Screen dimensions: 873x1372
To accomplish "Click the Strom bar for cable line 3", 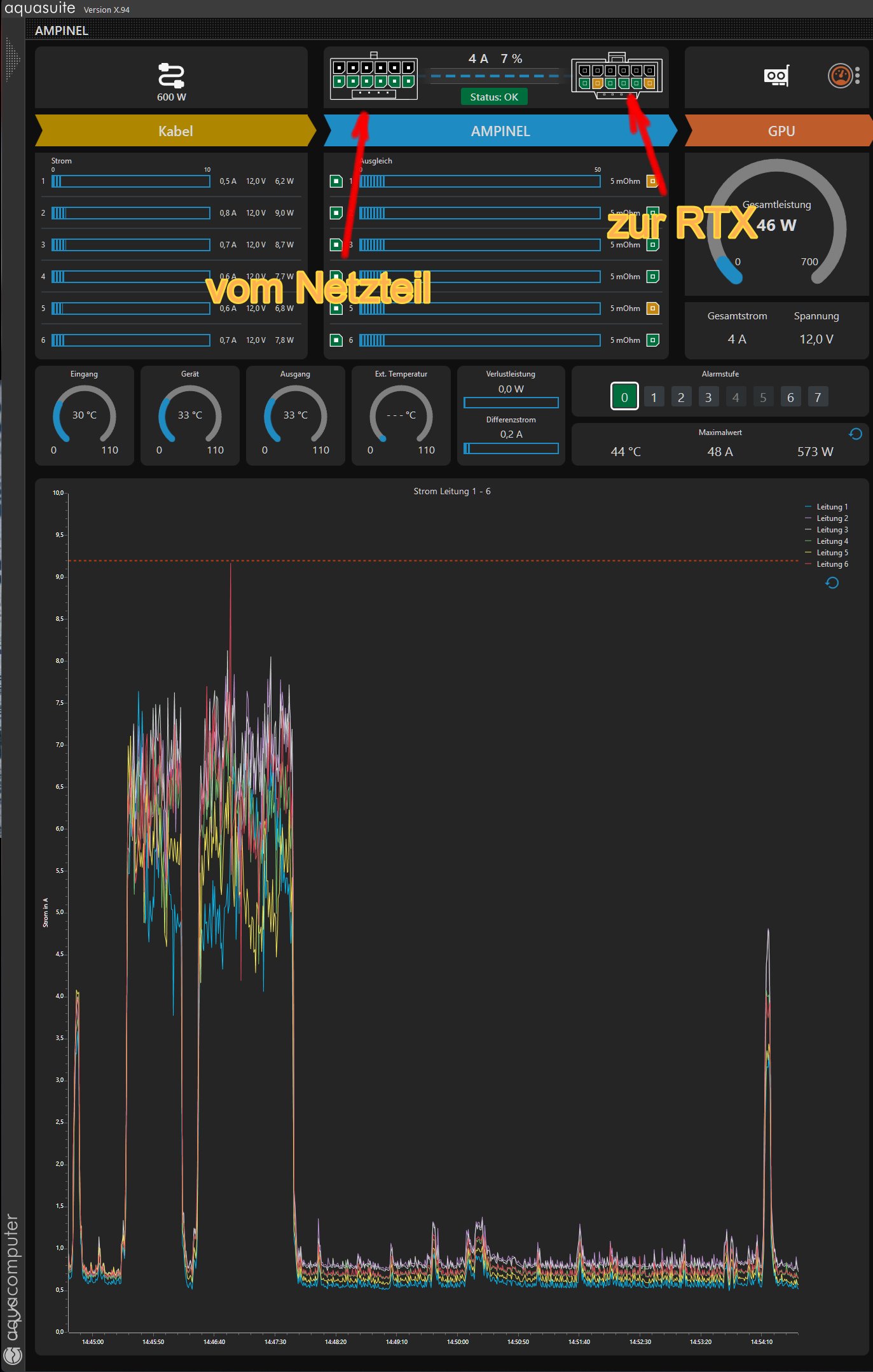I will (x=131, y=245).
